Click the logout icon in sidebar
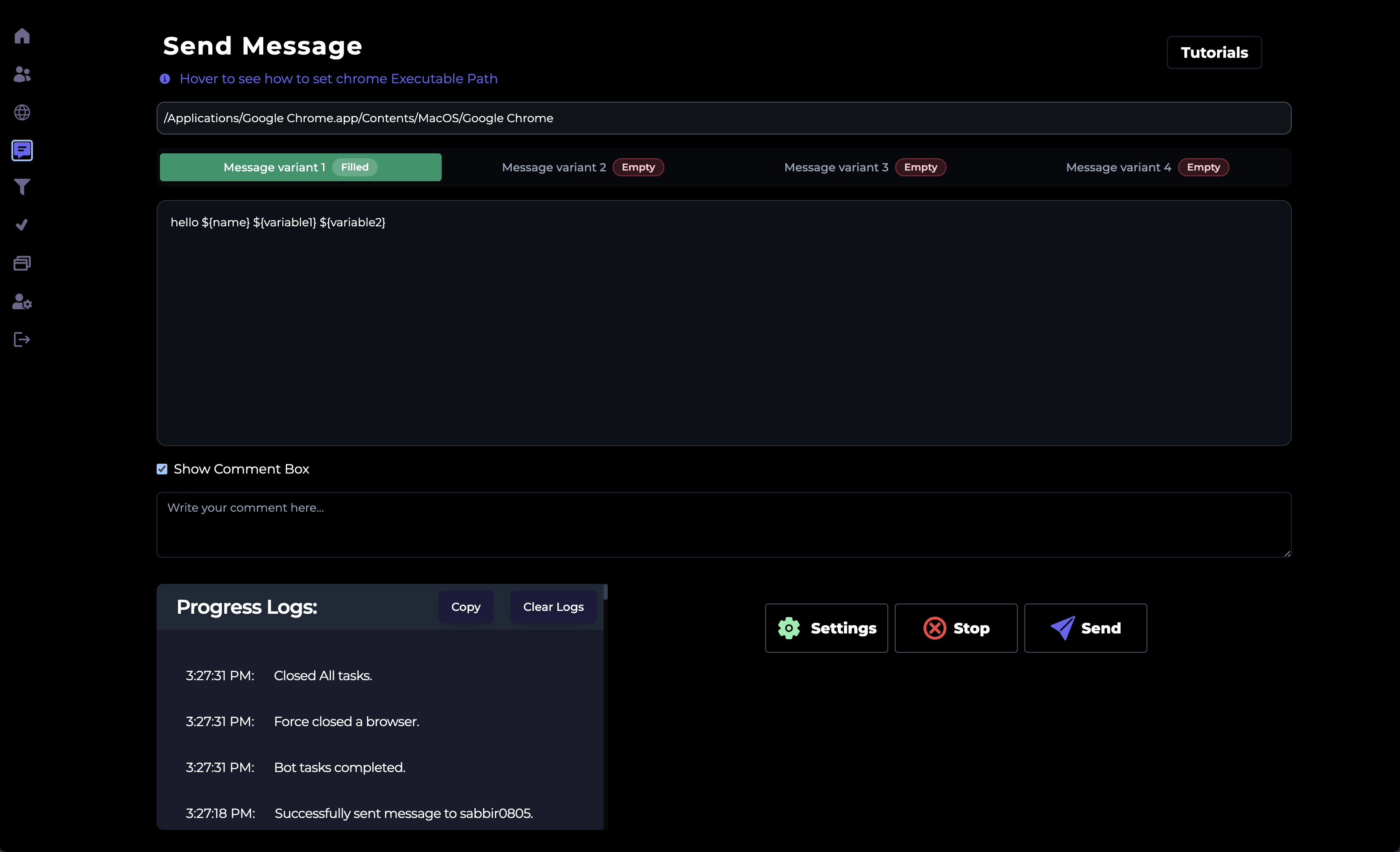Image resolution: width=1400 pixels, height=852 pixels. tap(22, 339)
